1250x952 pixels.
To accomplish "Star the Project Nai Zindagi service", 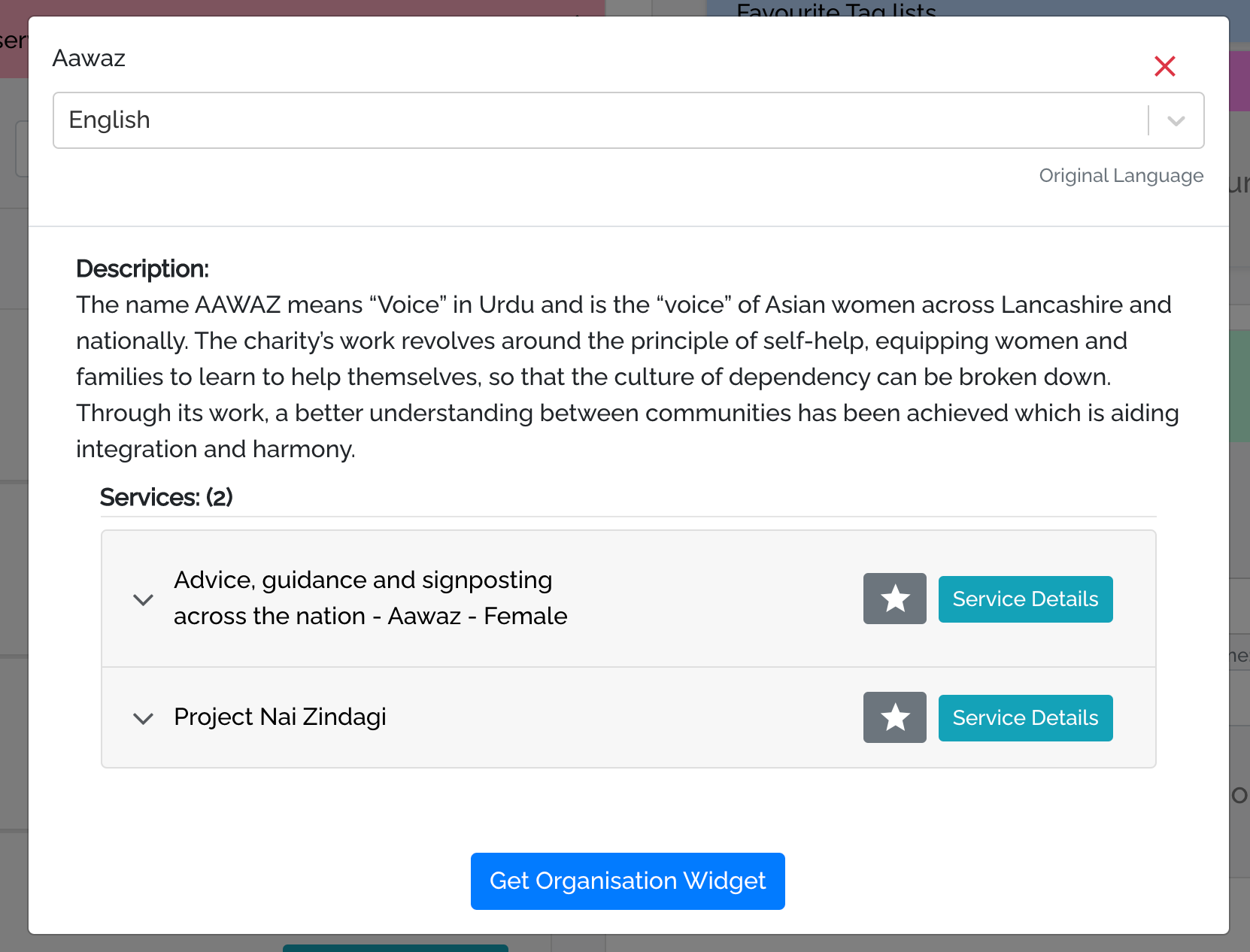I will (x=894, y=717).
